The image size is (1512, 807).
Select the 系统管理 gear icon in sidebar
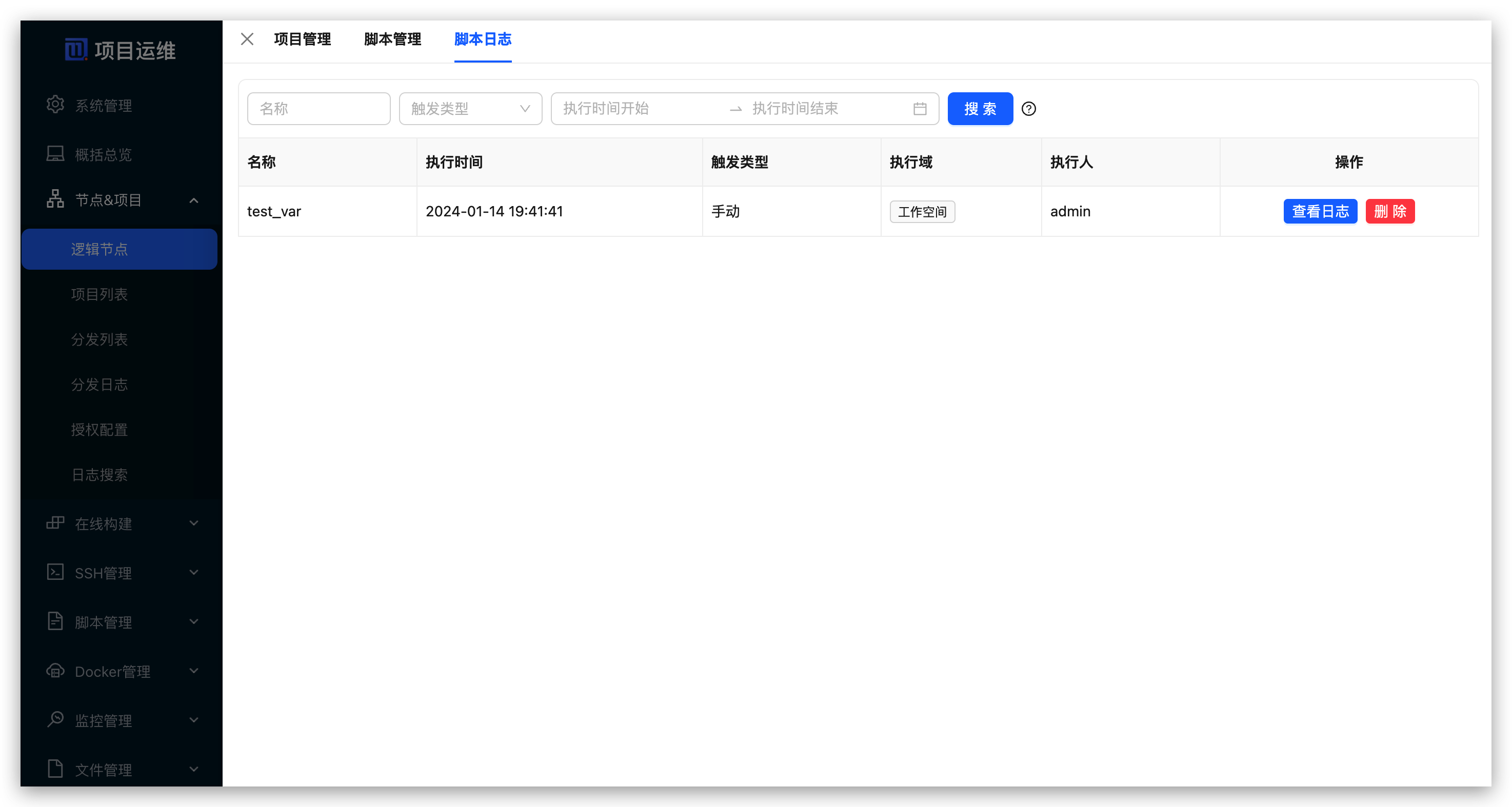tap(55, 104)
